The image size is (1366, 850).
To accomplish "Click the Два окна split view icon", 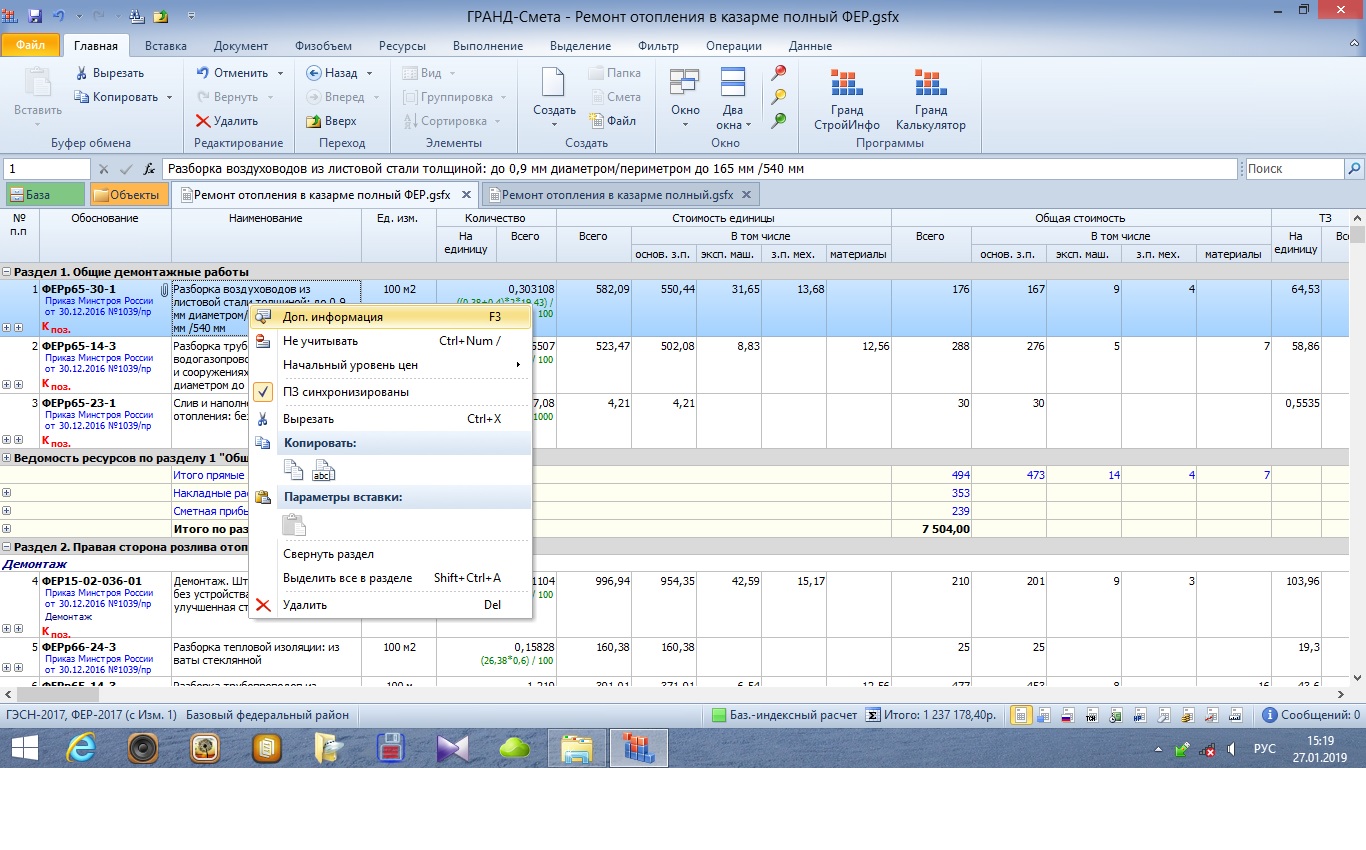I will pyautogui.click(x=732, y=84).
